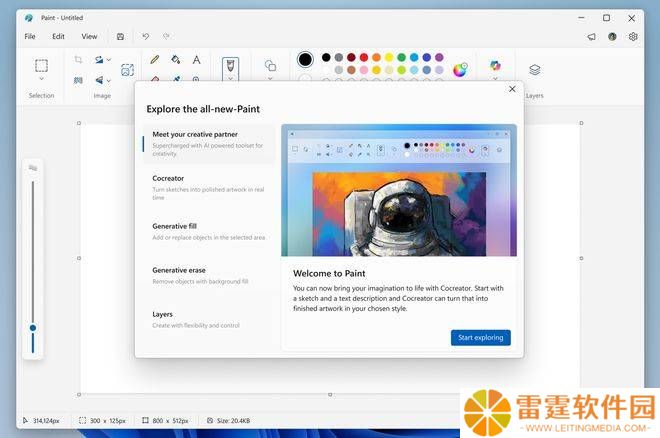Open the View menu

(x=89, y=37)
